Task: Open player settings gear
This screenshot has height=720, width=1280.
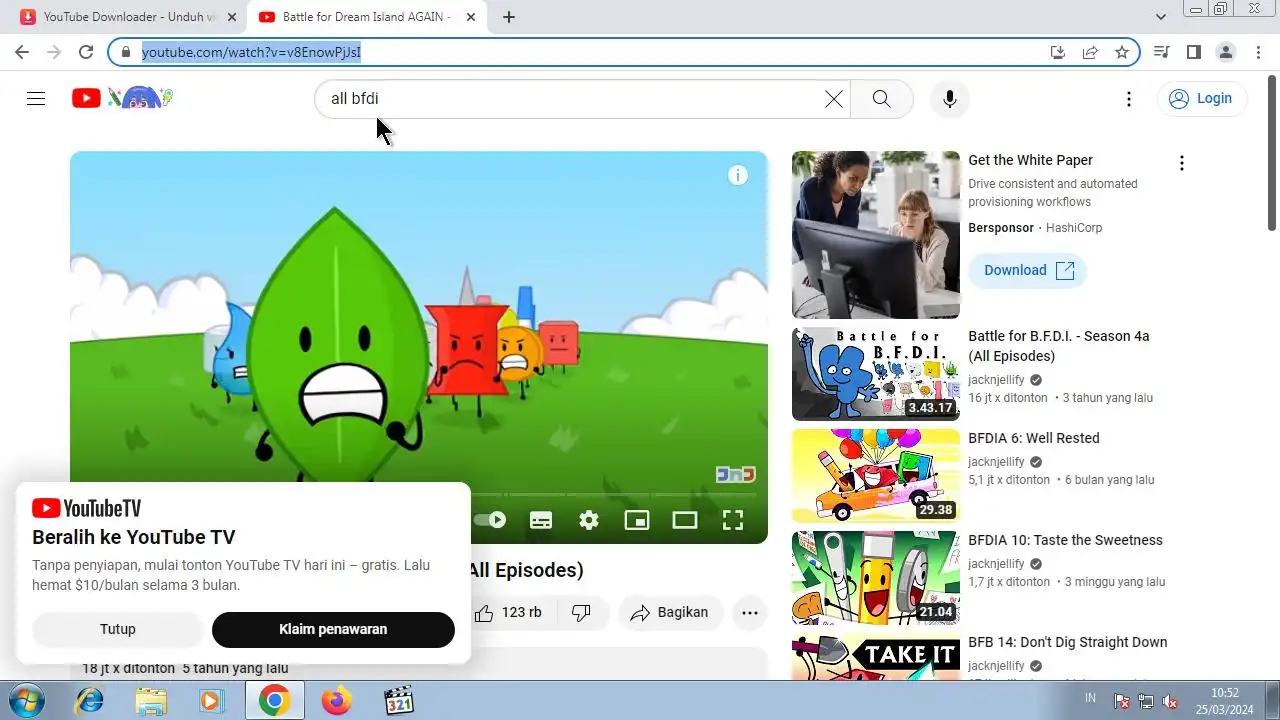Action: (589, 520)
